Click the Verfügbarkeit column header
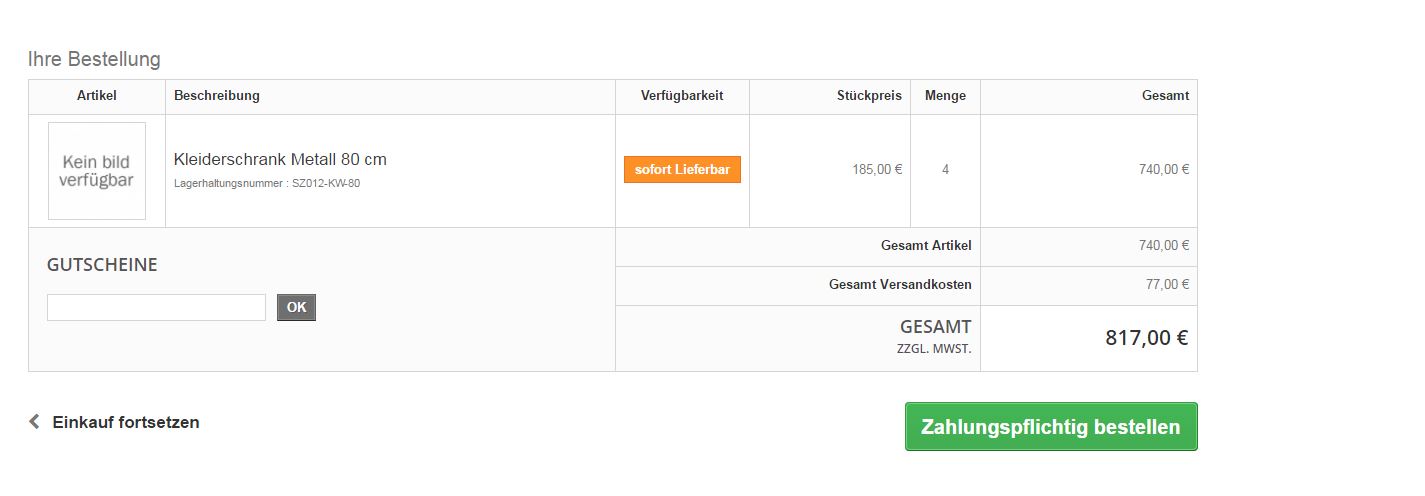Image resolution: width=1425 pixels, height=496 pixels. tap(682, 96)
